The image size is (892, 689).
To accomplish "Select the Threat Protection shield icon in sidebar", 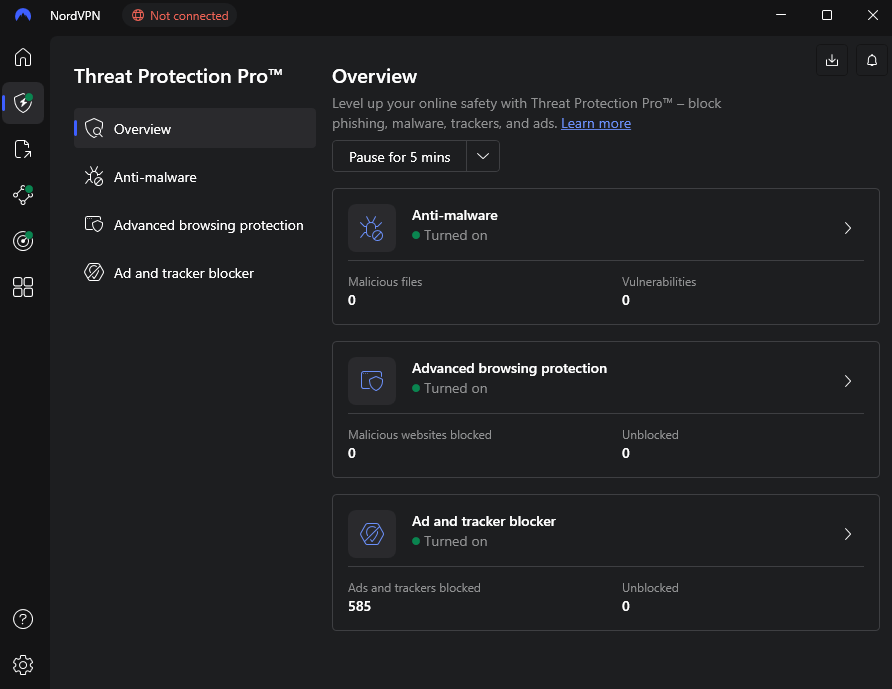I will click(22, 102).
